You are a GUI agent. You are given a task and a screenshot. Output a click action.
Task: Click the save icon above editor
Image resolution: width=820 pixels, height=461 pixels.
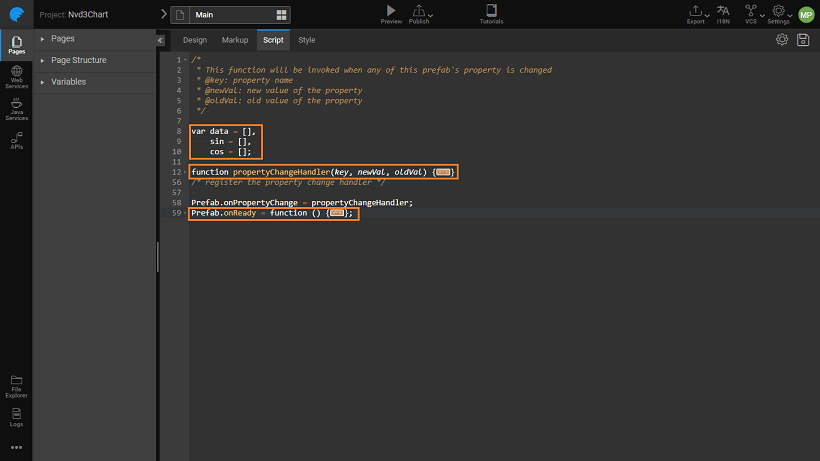click(x=803, y=40)
